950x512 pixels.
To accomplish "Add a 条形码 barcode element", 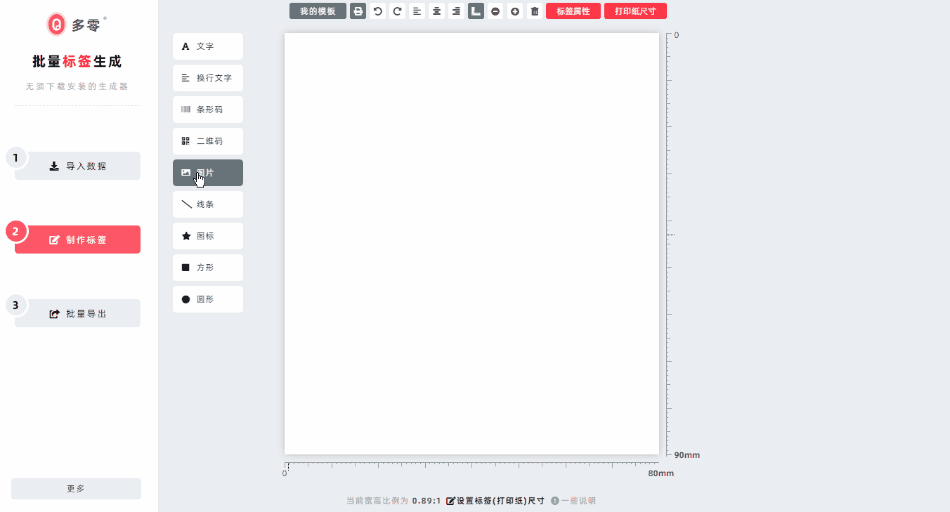I will (x=208, y=109).
